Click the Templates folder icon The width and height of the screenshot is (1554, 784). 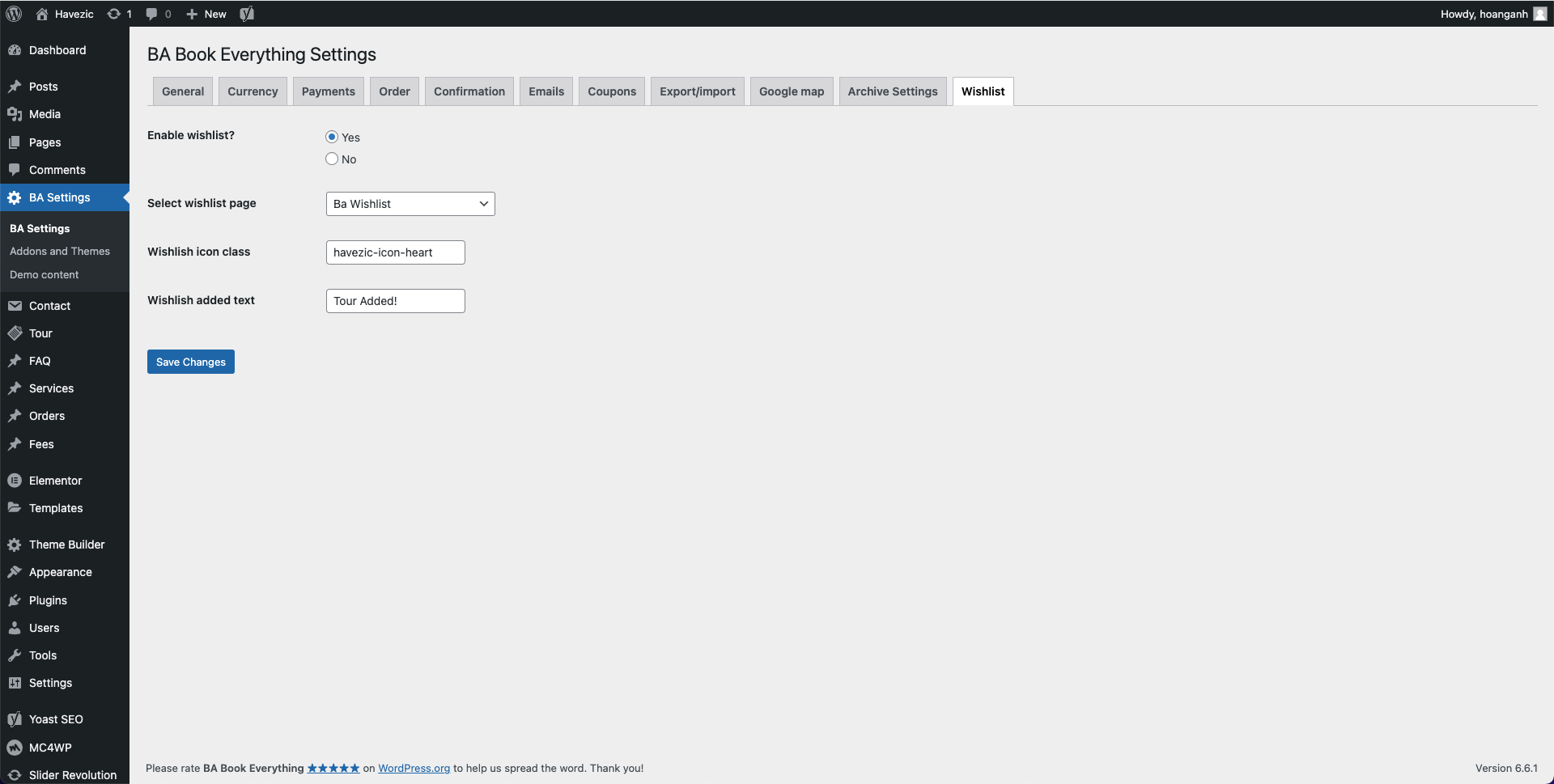pyautogui.click(x=15, y=508)
